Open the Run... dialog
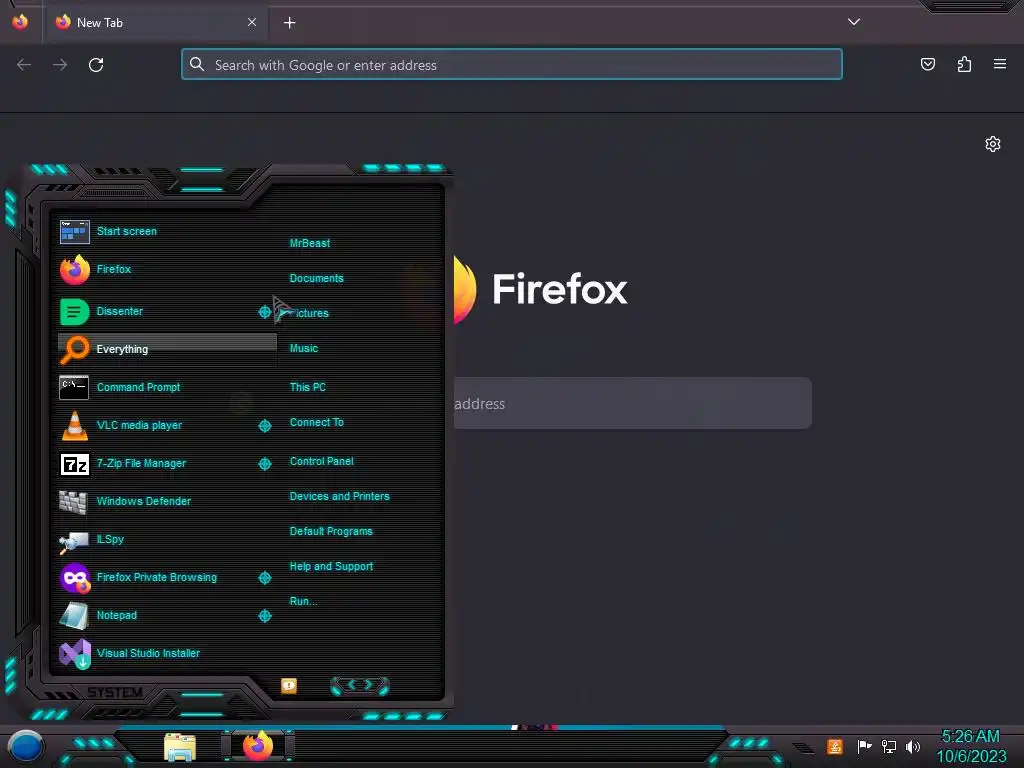1024x768 pixels. coord(303,601)
